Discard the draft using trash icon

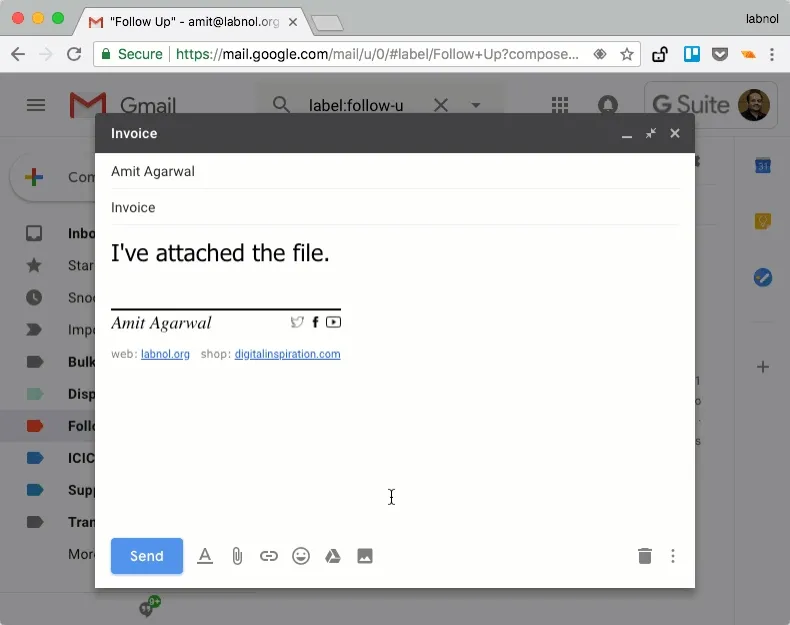(644, 556)
